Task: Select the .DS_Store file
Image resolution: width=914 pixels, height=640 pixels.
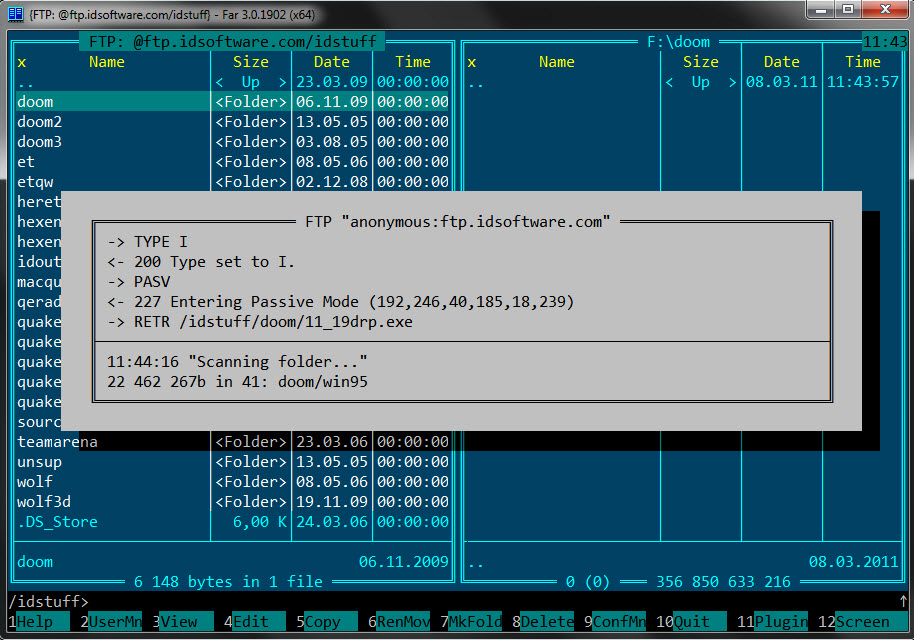Action: point(57,522)
